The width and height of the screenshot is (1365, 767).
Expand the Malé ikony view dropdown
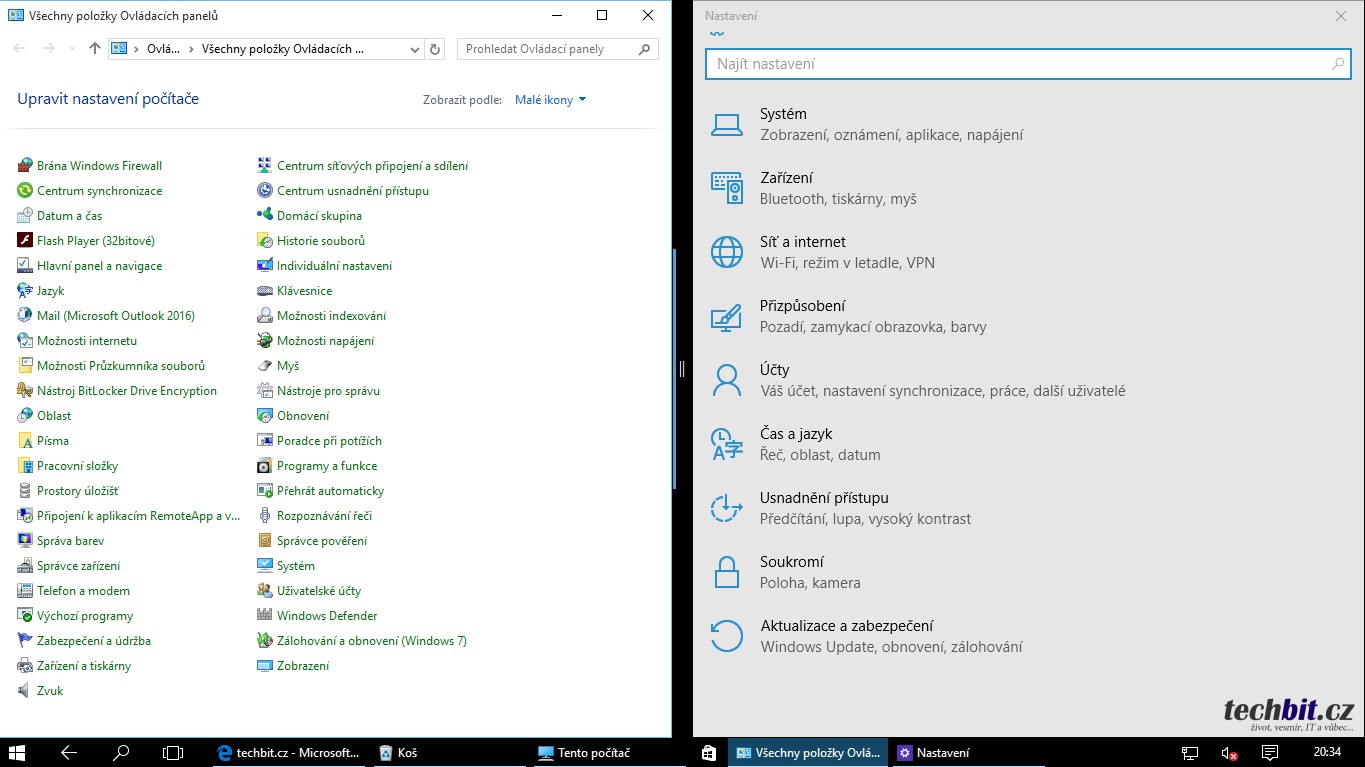(x=550, y=100)
